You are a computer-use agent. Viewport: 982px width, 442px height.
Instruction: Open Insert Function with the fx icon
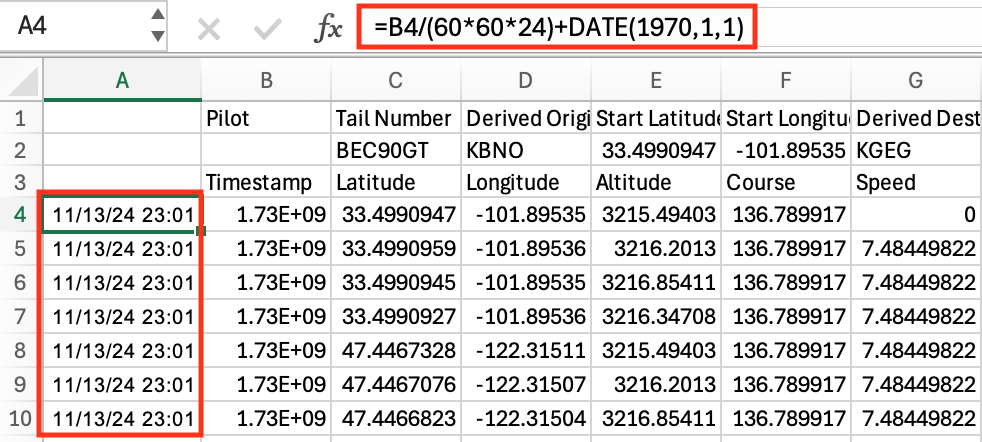(328, 29)
